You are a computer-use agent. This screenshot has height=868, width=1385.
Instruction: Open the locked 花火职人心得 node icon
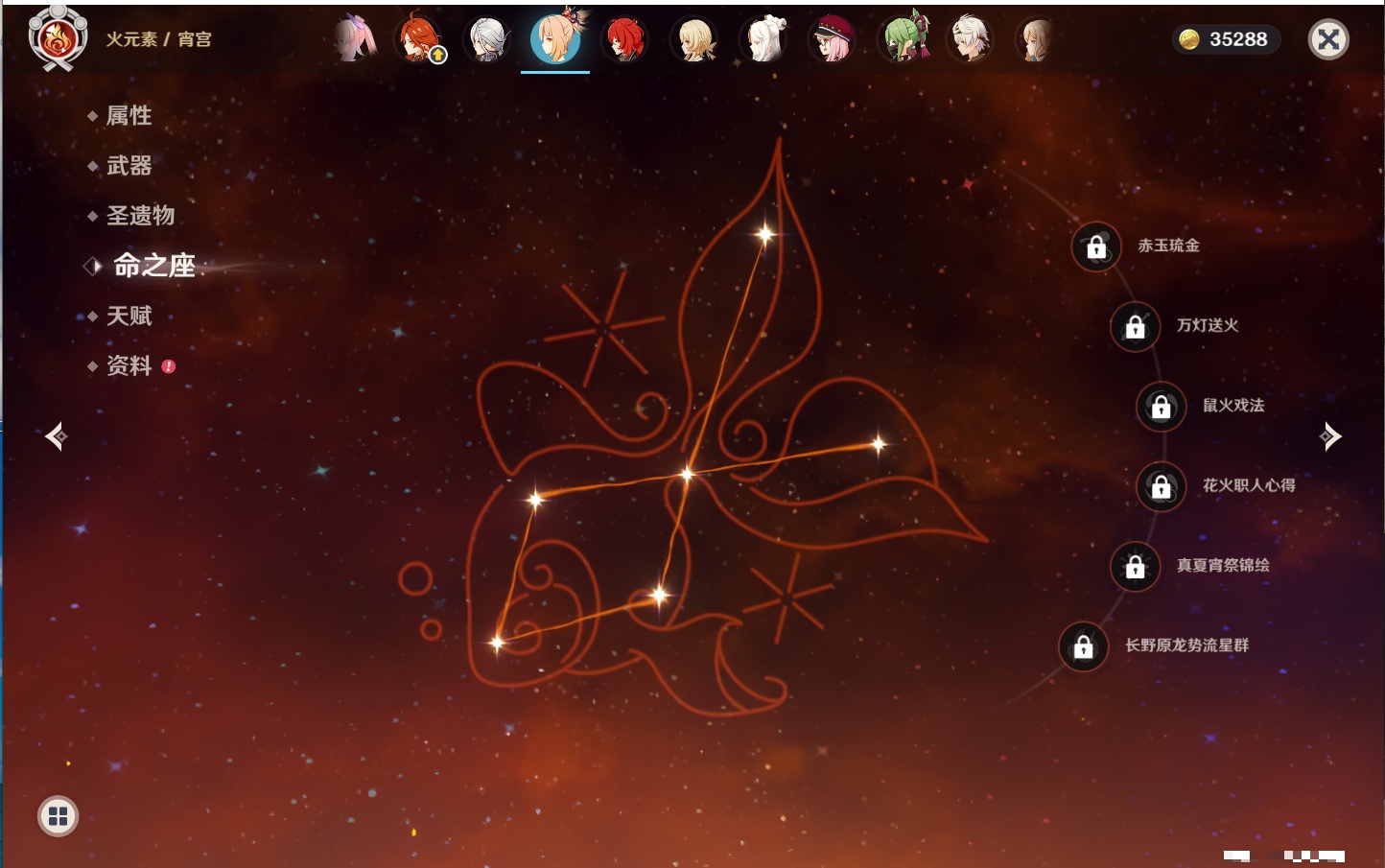1162,487
